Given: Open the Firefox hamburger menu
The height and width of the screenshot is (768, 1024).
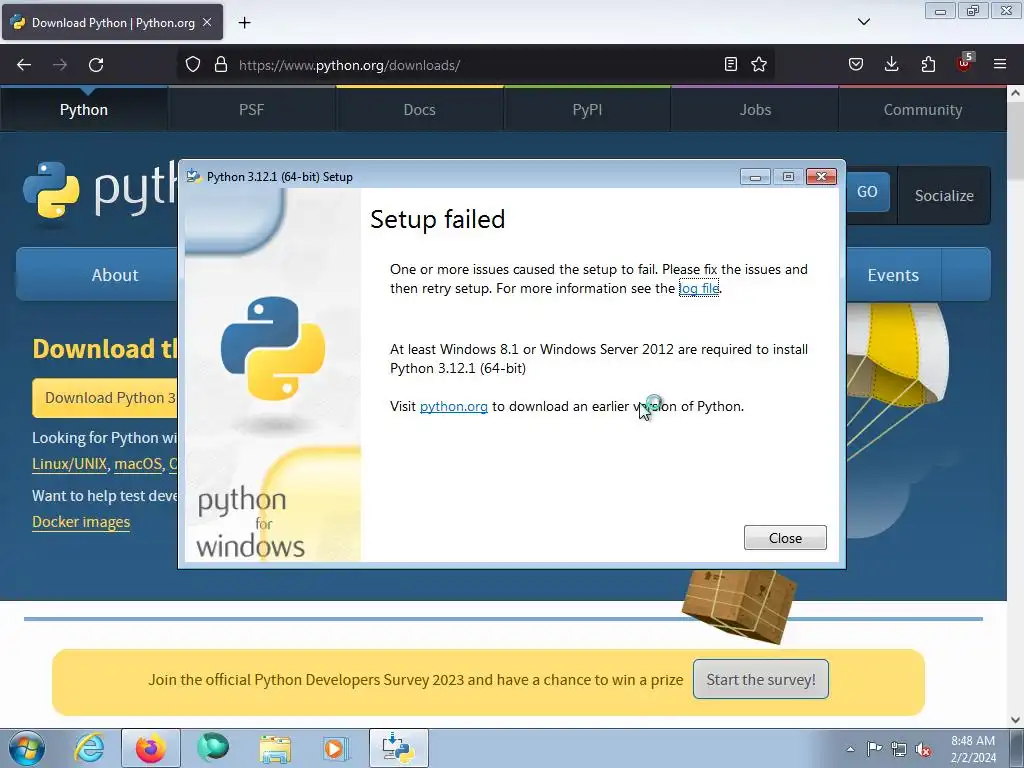Looking at the screenshot, I should tap(1000, 64).
